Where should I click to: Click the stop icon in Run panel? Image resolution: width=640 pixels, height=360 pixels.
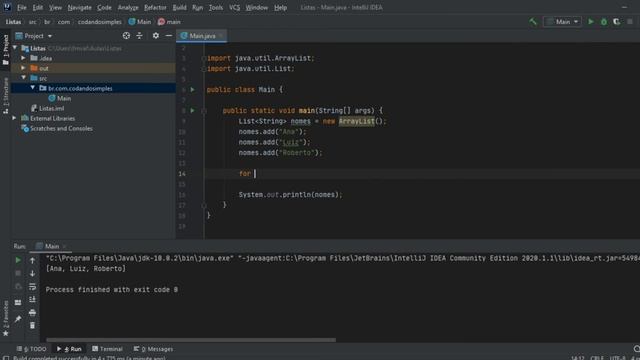tap(18, 273)
